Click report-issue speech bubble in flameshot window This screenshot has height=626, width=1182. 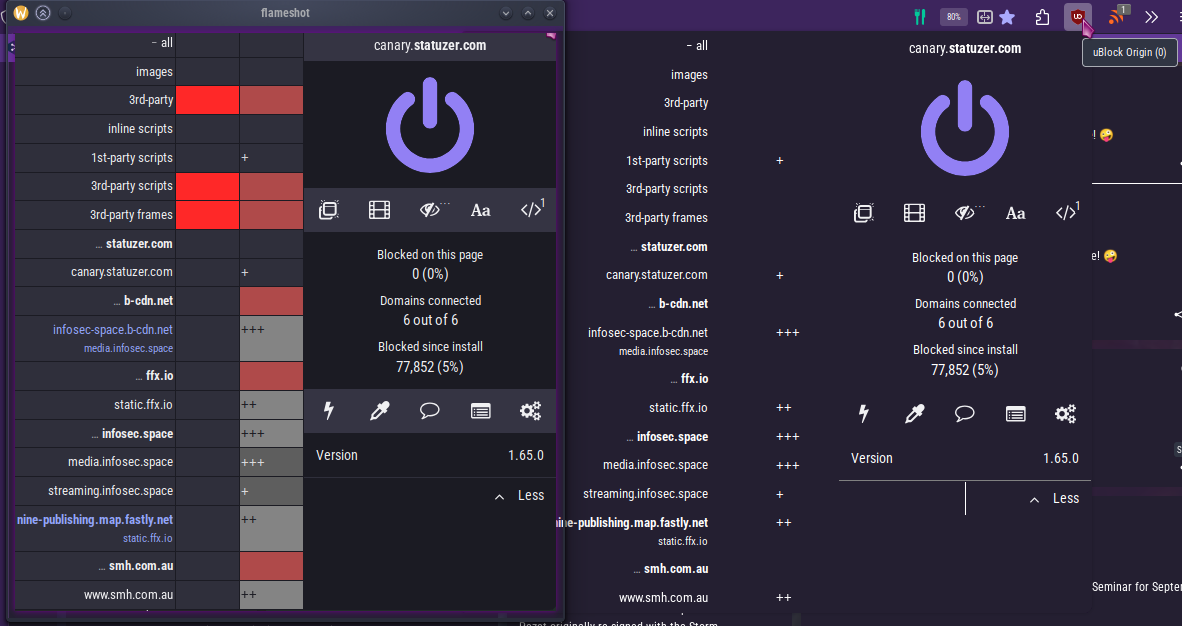430,410
